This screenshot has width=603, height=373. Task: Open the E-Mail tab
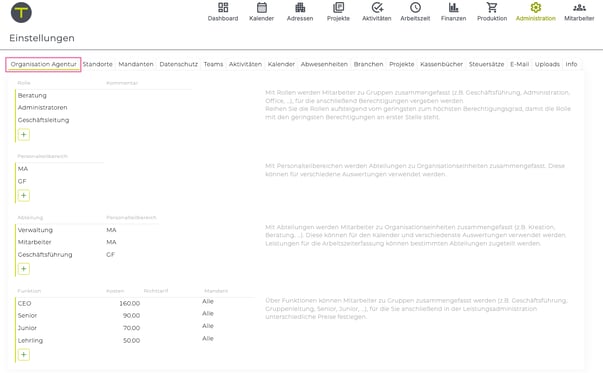pos(520,64)
